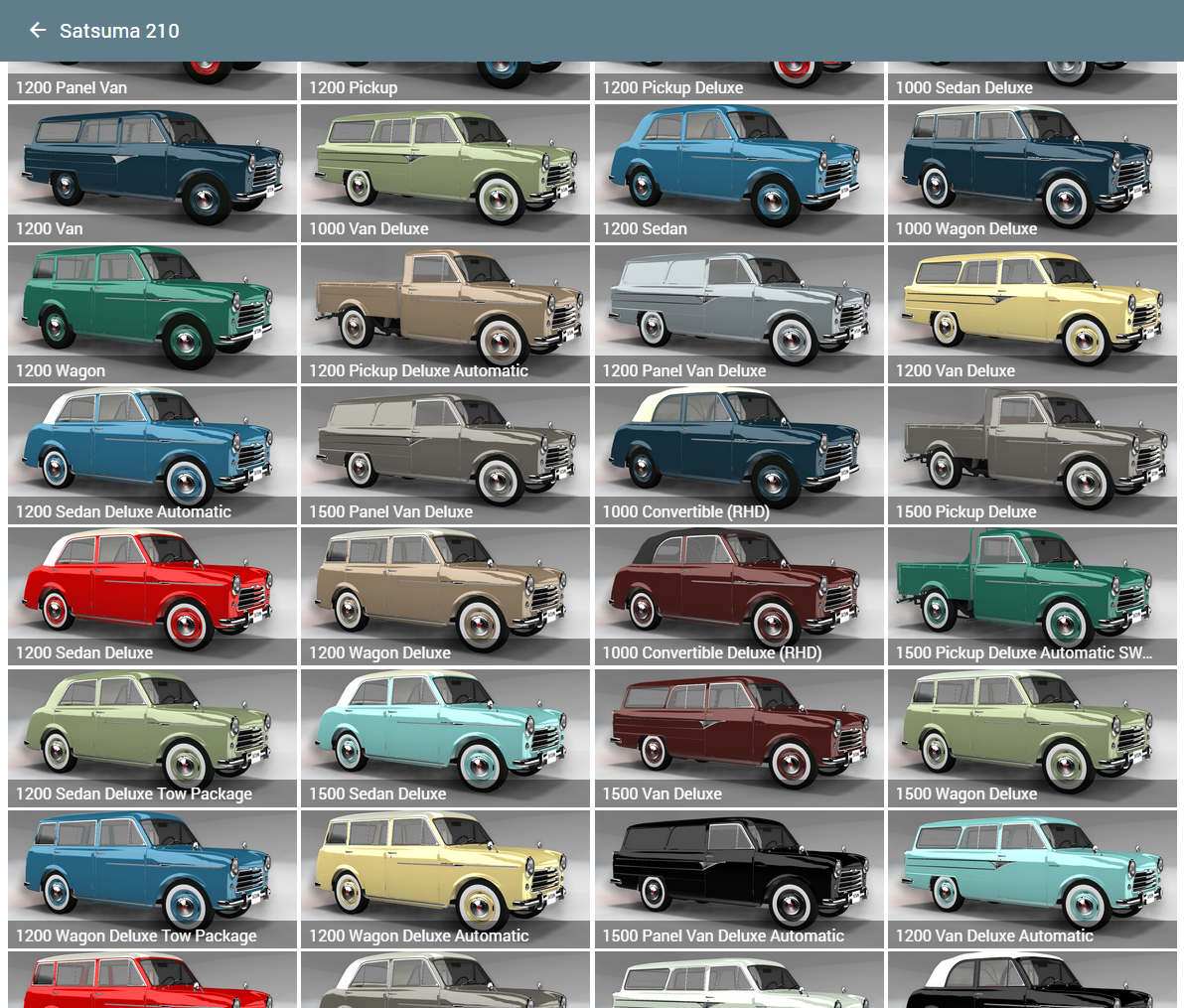Image resolution: width=1184 pixels, height=1008 pixels.
Task: Open the 1000 Wagon Deluxe thumbnail
Action: [1032, 173]
